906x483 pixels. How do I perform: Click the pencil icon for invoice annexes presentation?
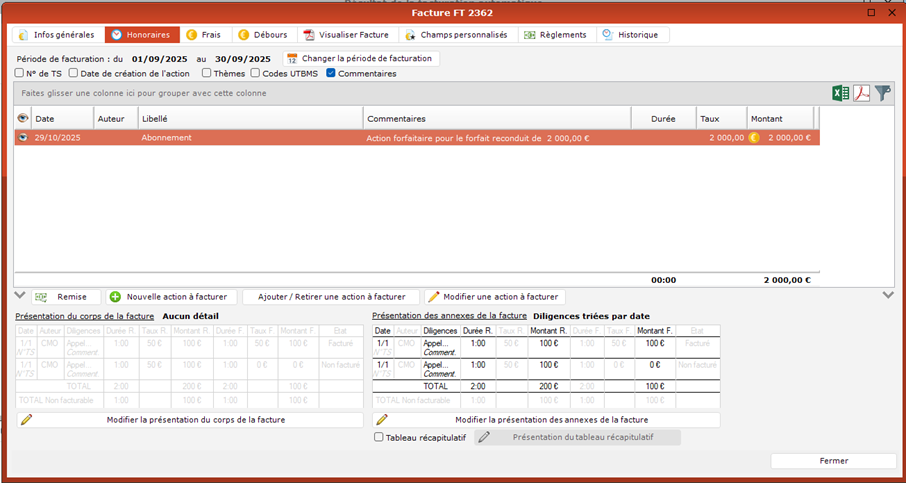click(x=382, y=420)
